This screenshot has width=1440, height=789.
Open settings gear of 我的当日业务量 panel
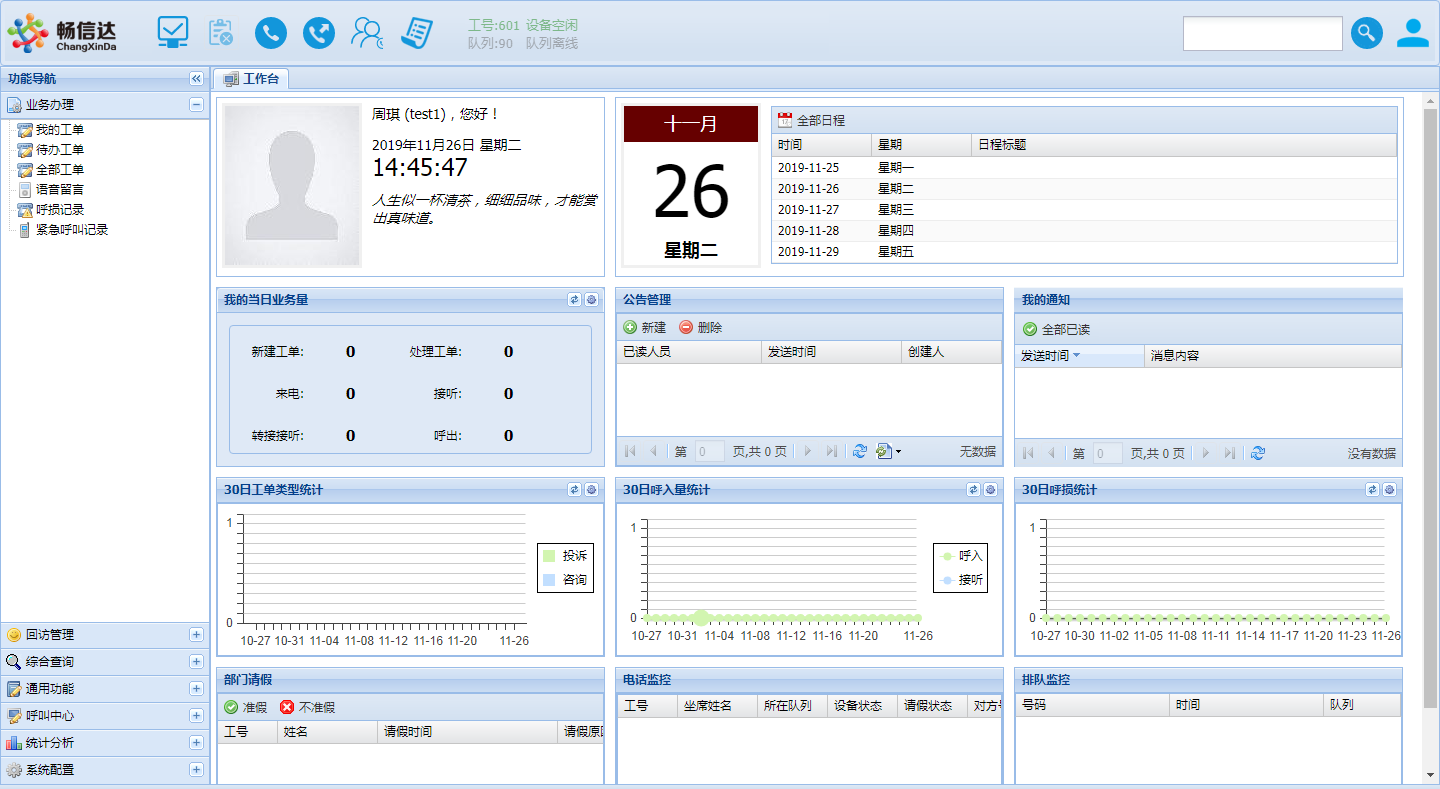(x=591, y=300)
